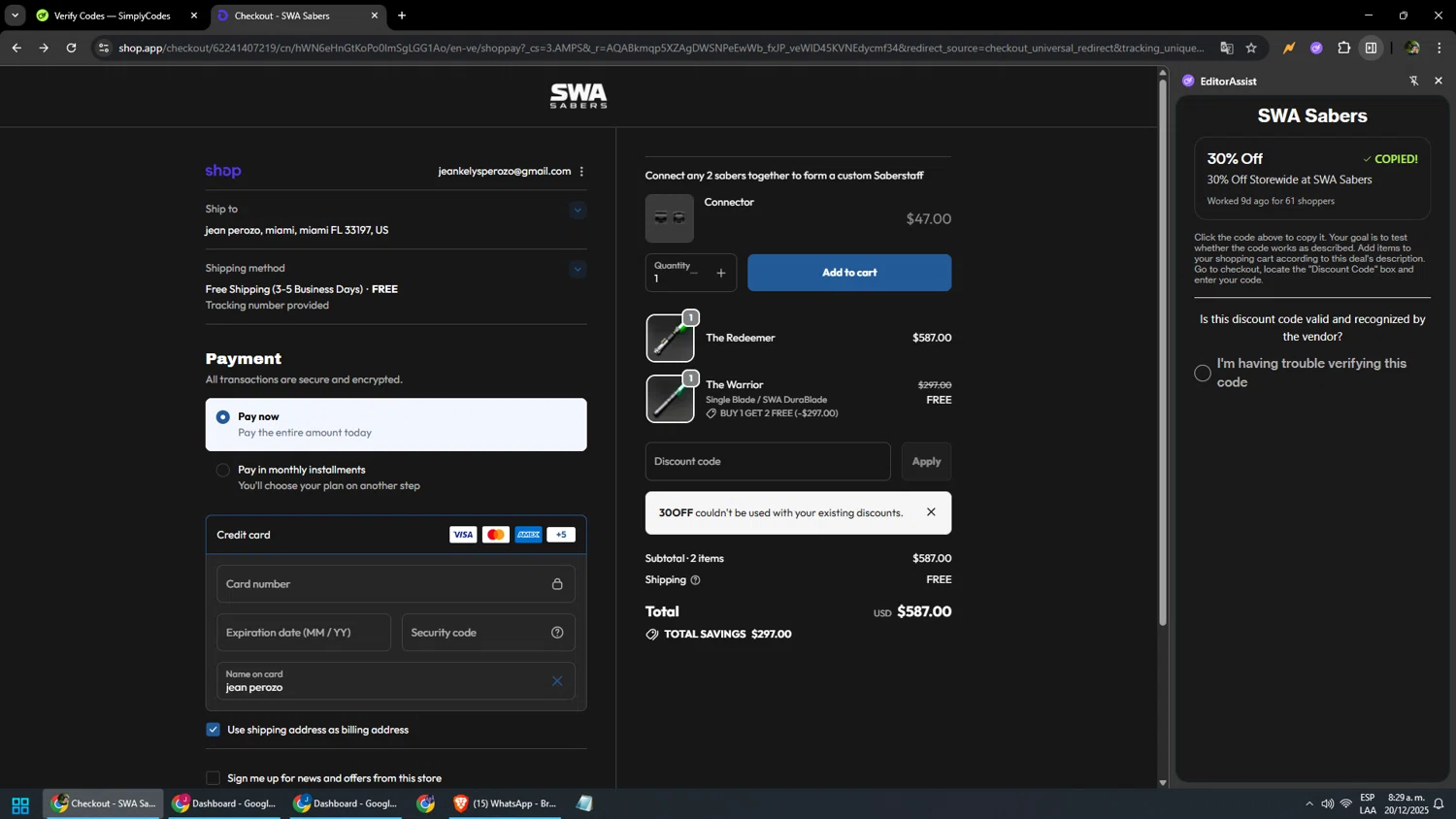Image resolution: width=1456 pixels, height=819 pixels.
Task: Open first Dashboard - Google taskbar window
Action: click(225, 803)
